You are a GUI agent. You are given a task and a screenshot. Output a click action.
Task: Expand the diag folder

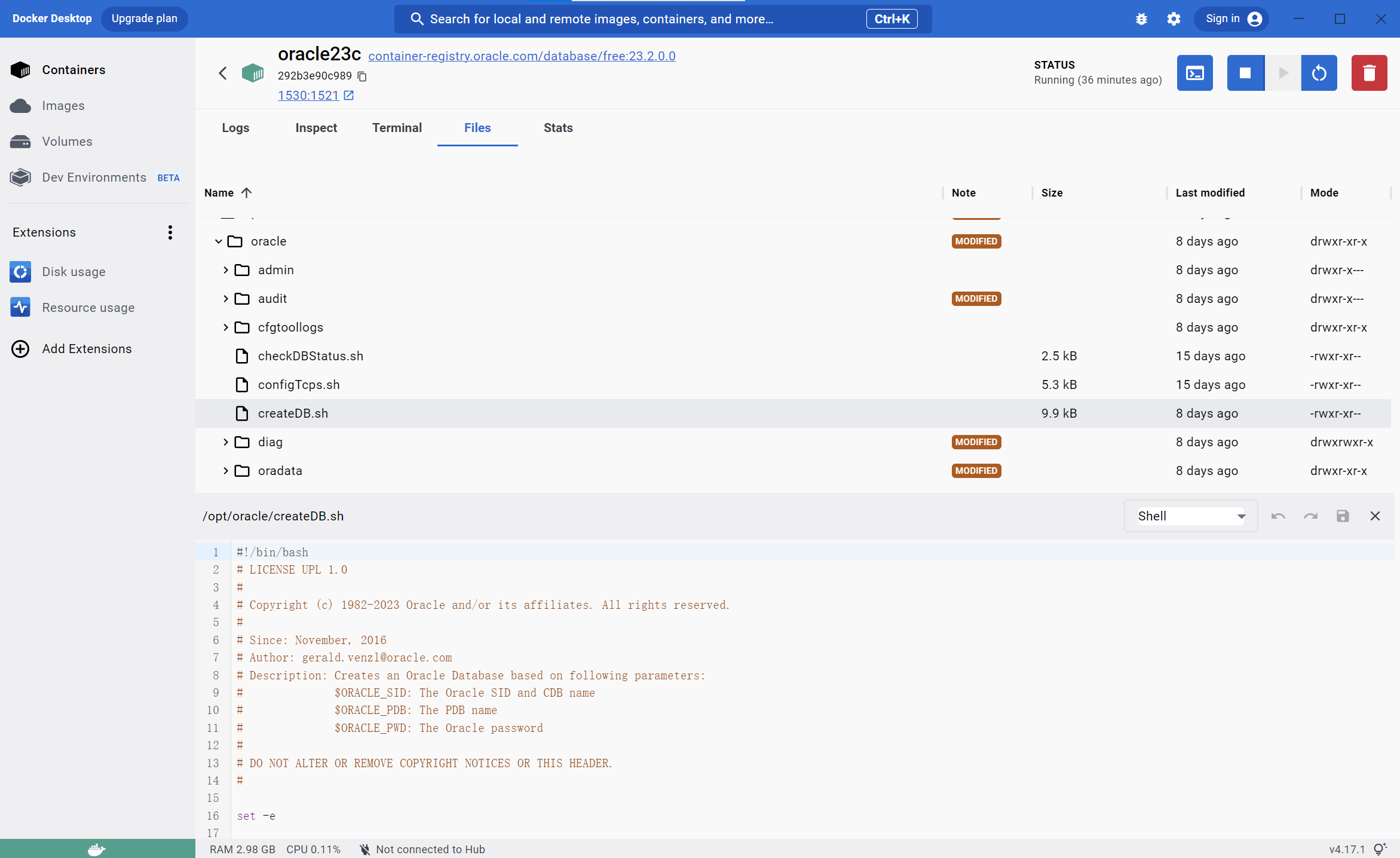pos(225,442)
